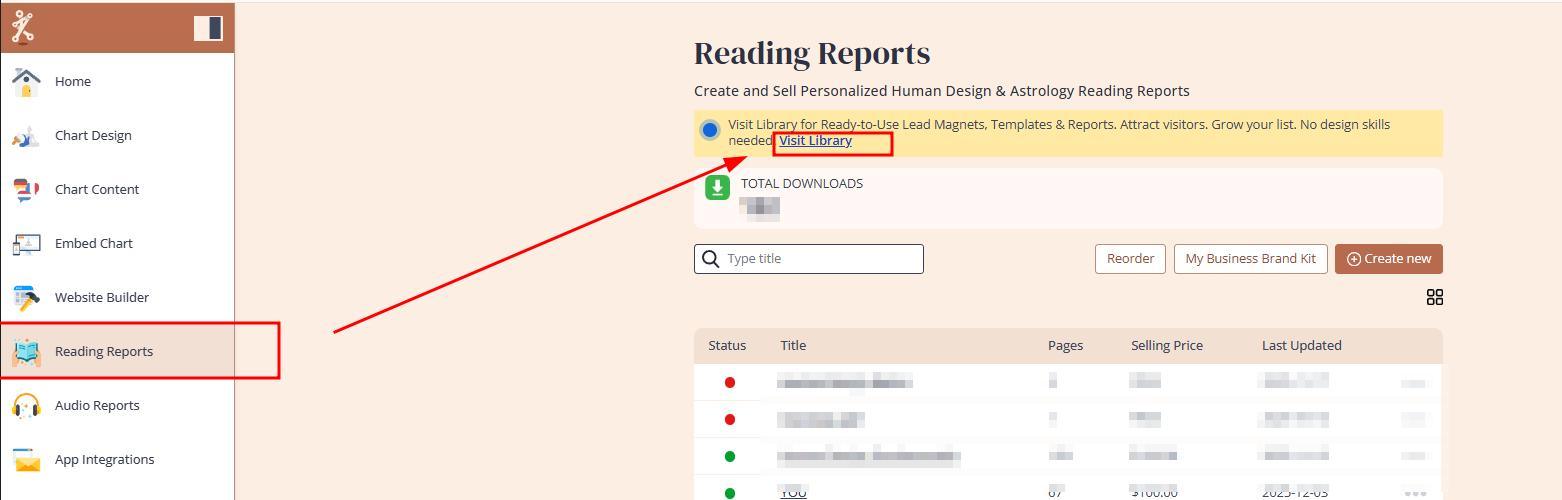1562x500 pixels.
Task: Click the App Integrations envelope icon
Action: pos(26,460)
